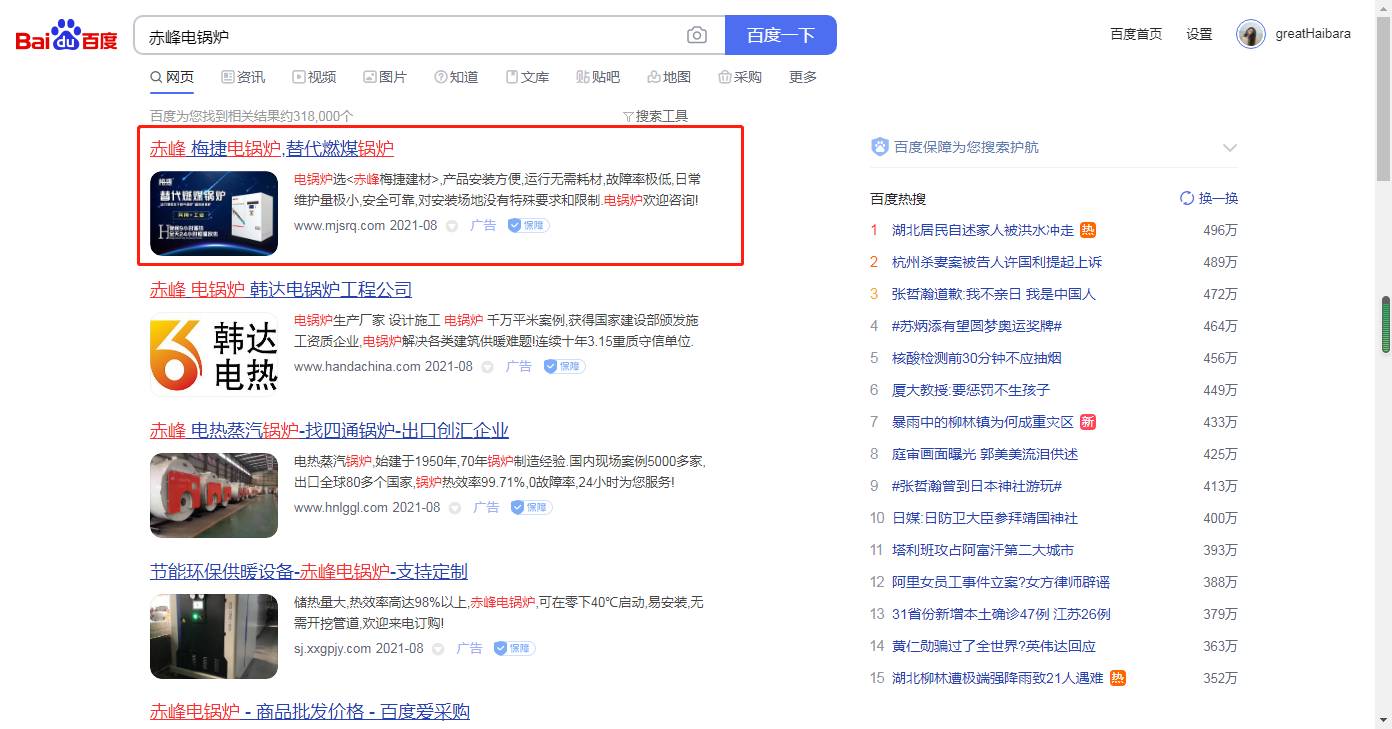Click 保障 badge on handachina.com result
This screenshot has width=1392, height=729.
[x=564, y=367]
